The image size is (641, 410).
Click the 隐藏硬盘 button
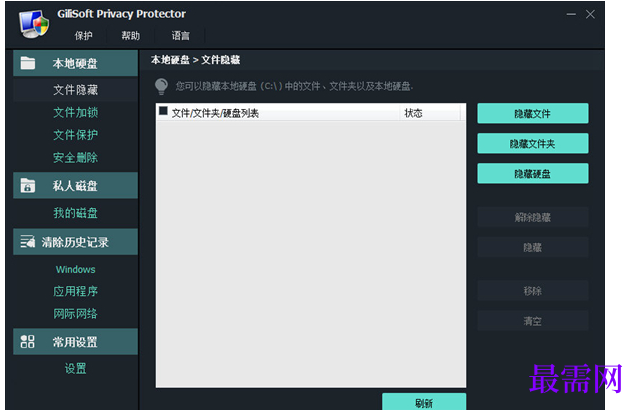click(533, 173)
